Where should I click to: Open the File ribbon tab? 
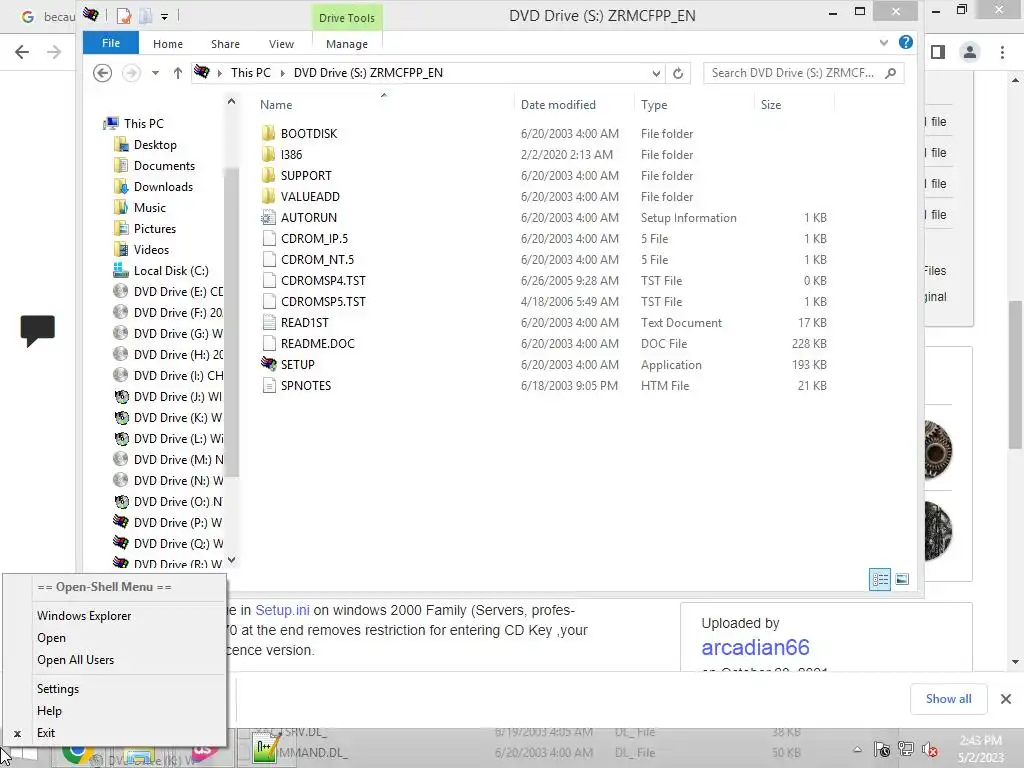[110, 43]
